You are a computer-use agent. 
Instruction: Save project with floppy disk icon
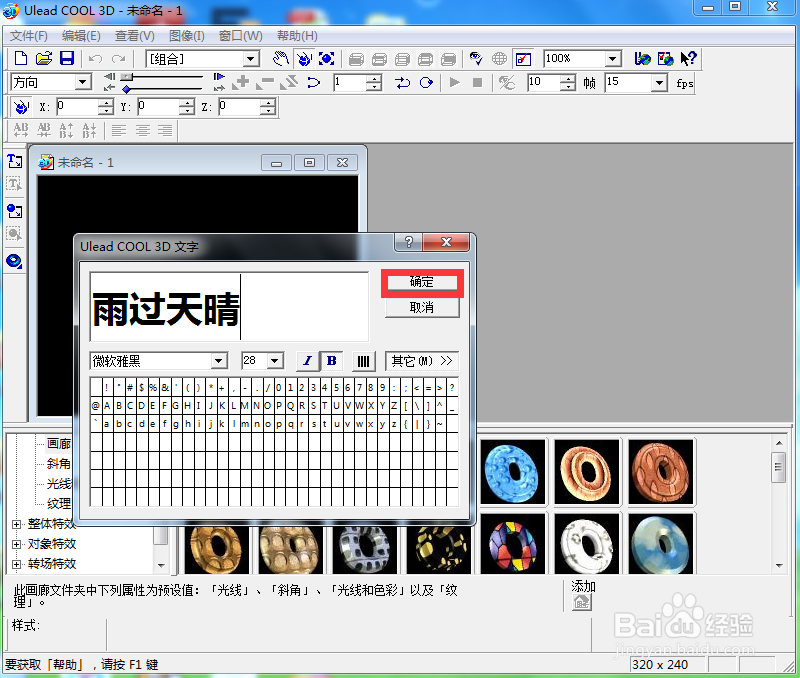(67, 58)
